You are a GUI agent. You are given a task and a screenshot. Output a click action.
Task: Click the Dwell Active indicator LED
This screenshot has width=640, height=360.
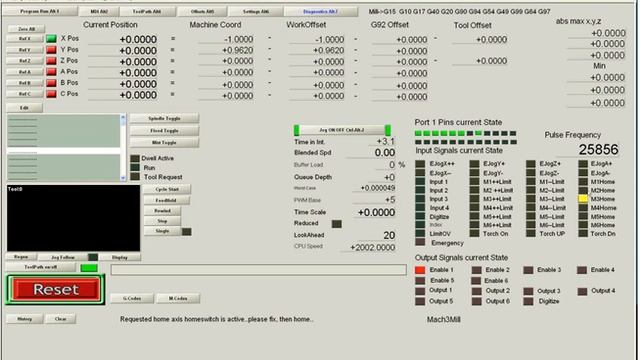135,158
